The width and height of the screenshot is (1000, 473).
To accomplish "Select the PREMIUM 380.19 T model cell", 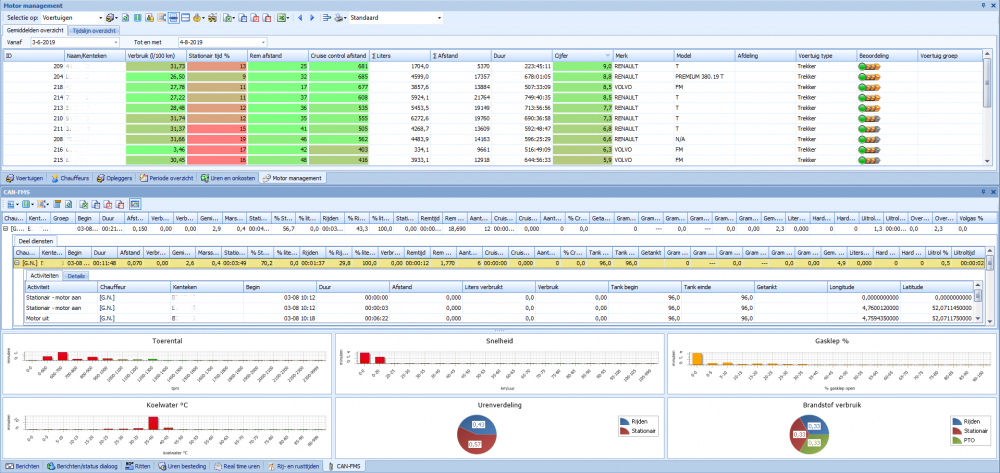I will [703, 76].
